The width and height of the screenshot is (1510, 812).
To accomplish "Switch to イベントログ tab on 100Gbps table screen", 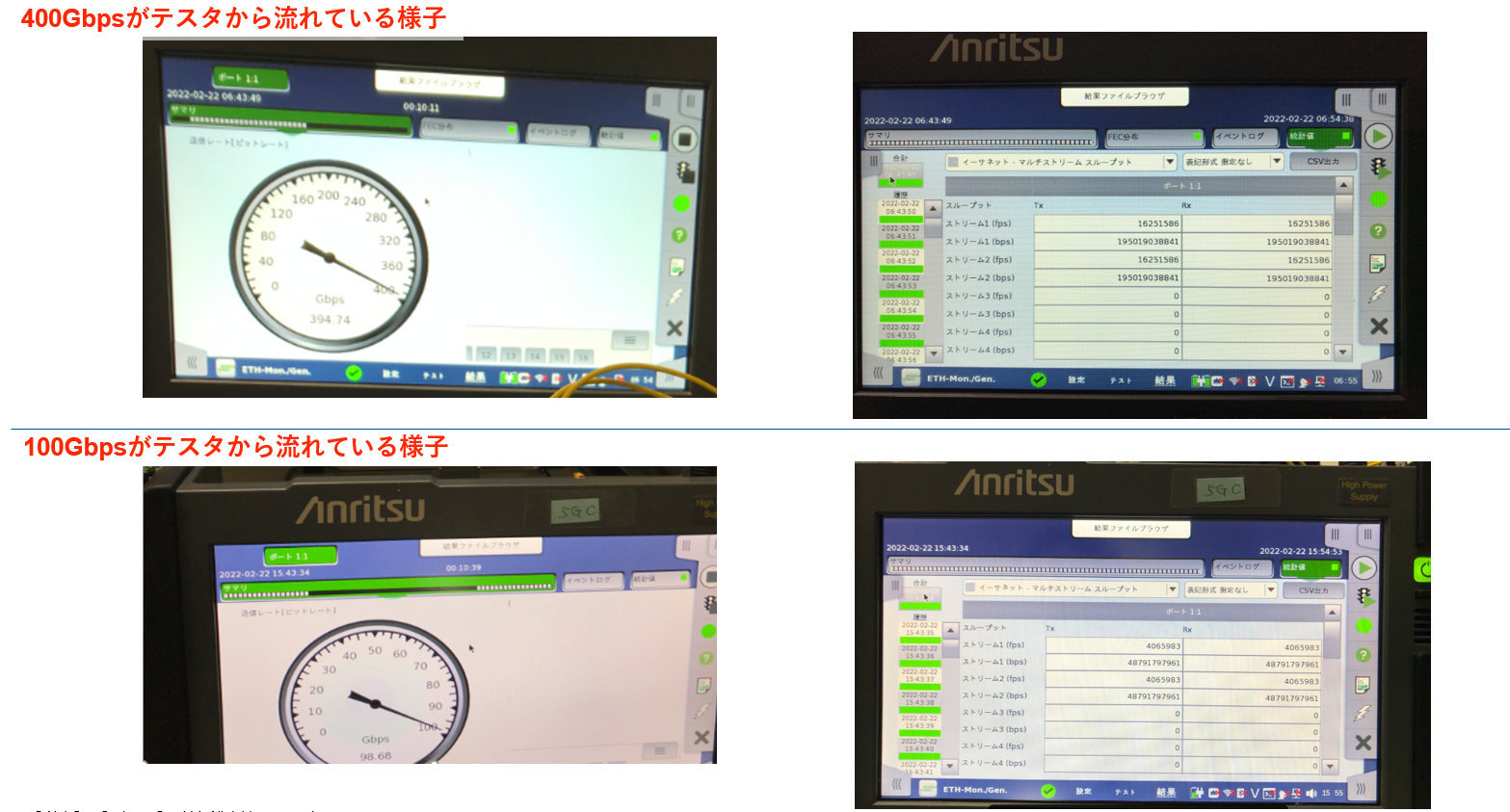I will point(1242,567).
